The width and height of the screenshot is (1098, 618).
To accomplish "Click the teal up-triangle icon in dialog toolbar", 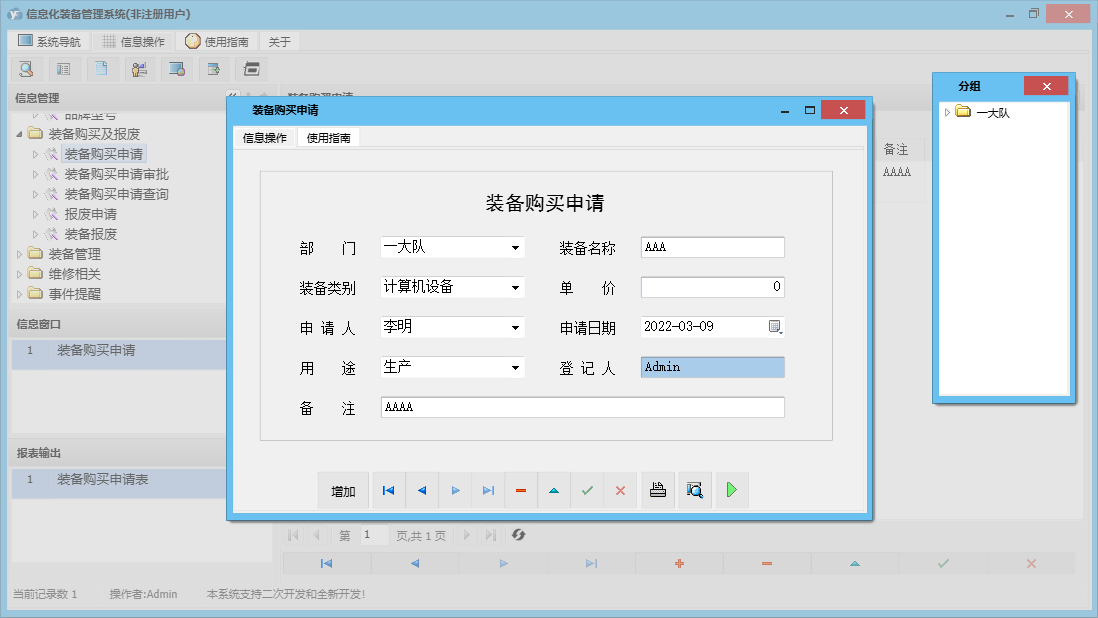I will 554,491.
